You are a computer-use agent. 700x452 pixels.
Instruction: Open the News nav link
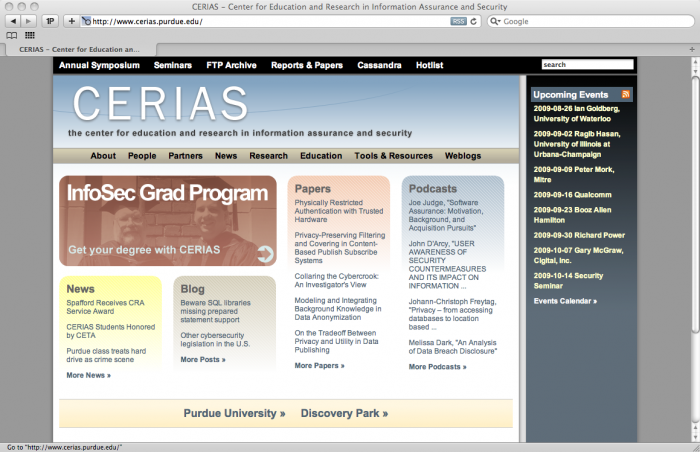226,156
